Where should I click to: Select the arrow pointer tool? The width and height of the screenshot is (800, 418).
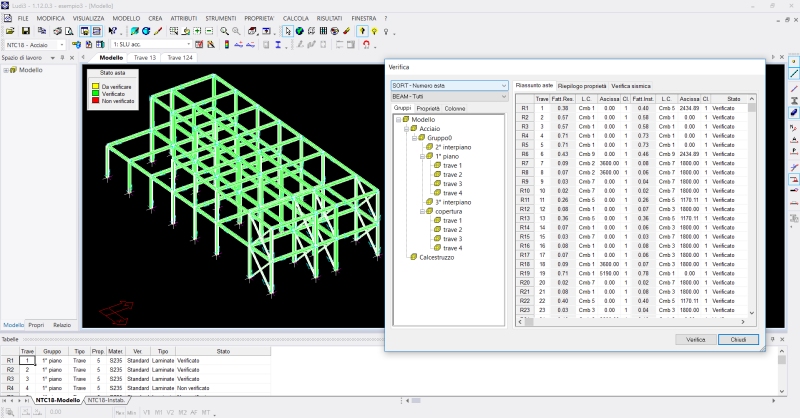[287, 31]
